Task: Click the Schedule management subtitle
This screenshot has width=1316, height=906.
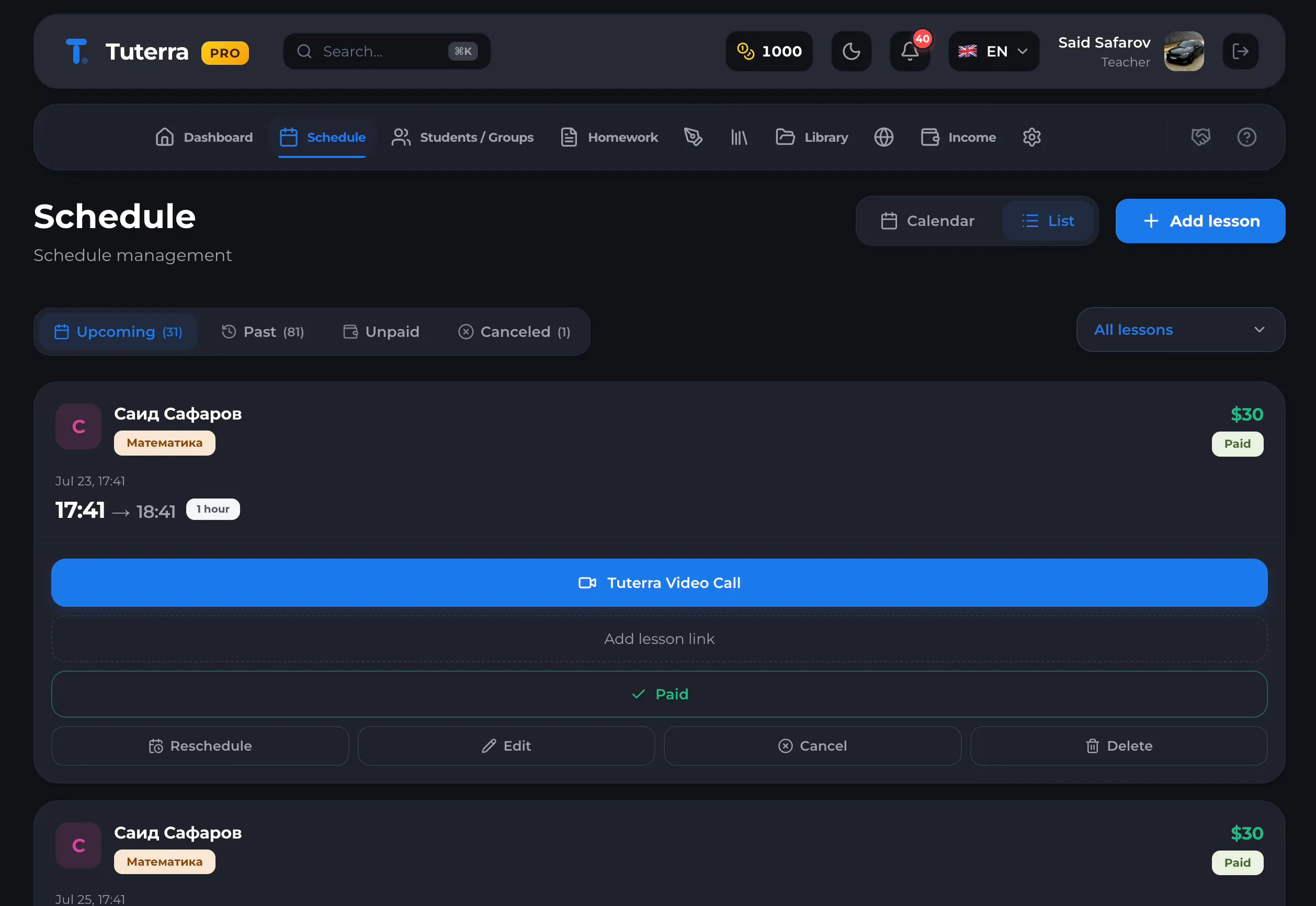Action: (132, 255)
